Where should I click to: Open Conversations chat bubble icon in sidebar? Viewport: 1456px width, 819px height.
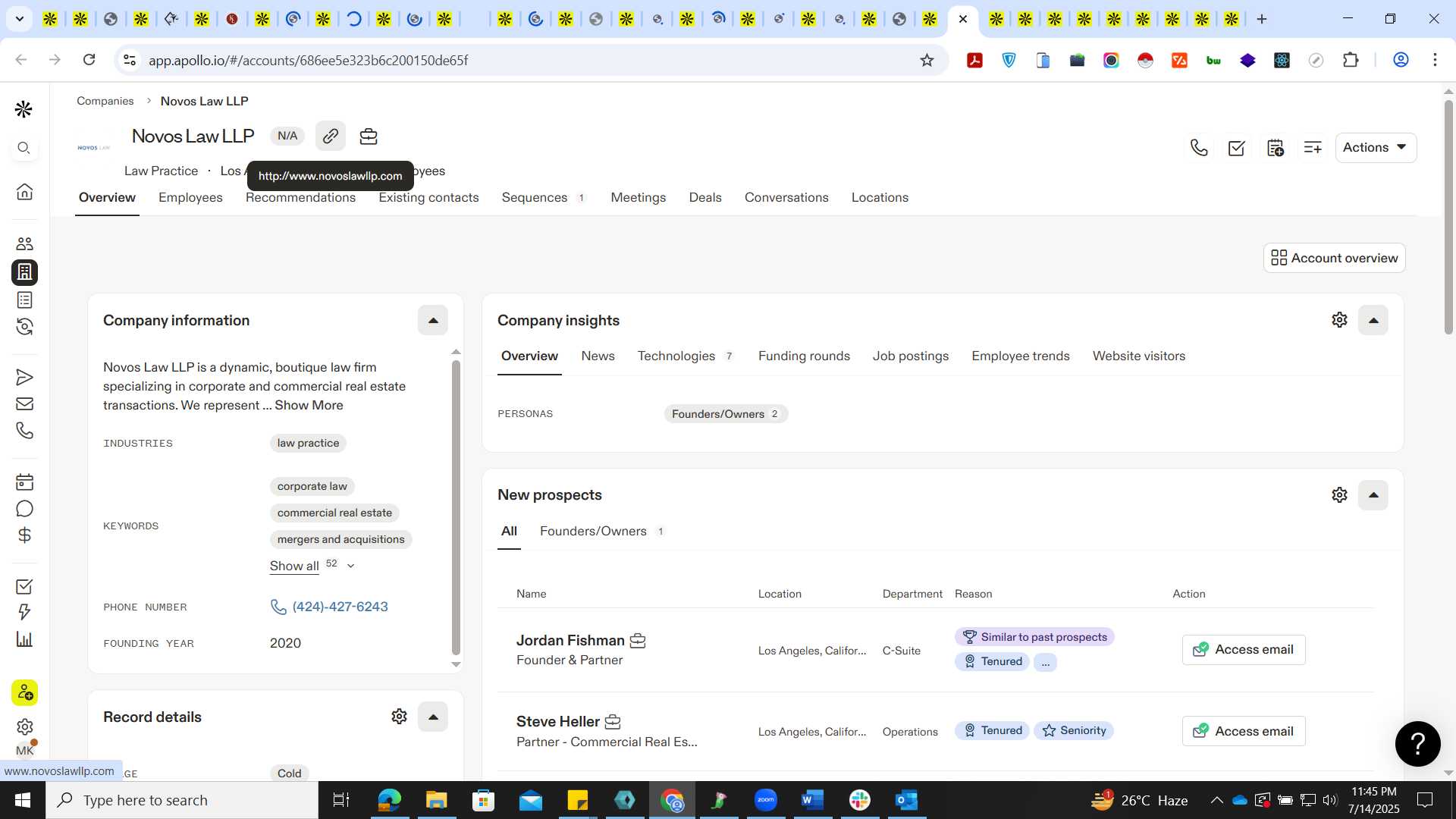point(24,508)
